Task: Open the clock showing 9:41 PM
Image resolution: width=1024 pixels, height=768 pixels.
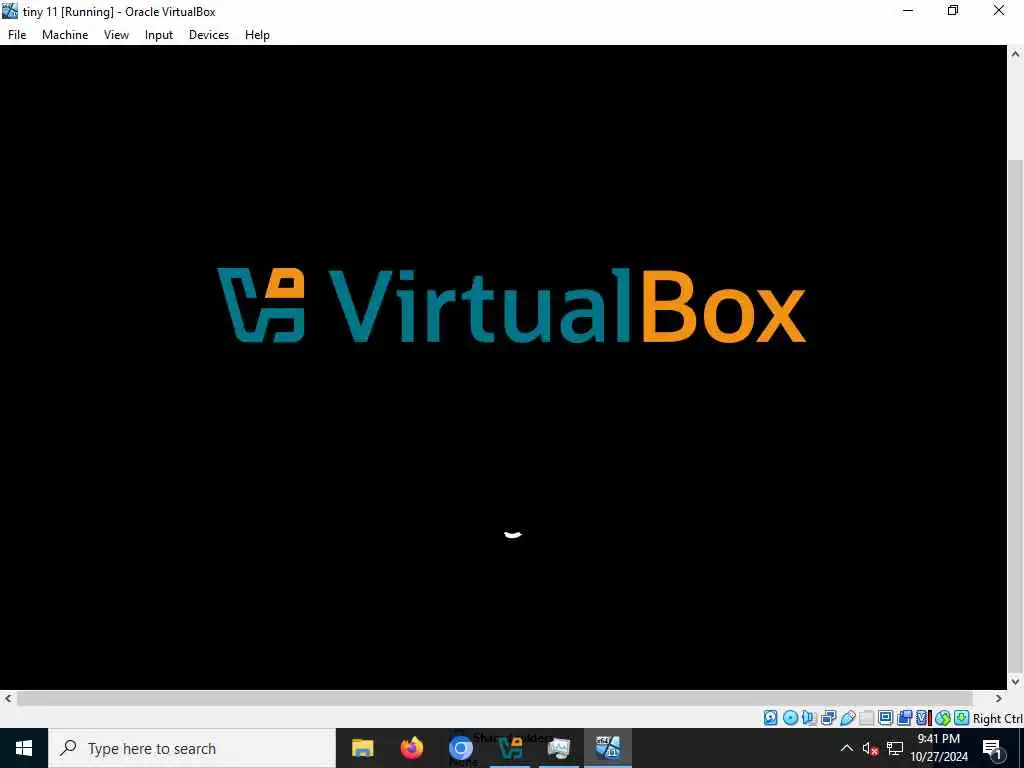Action: pyautogui.click(x=939, y=748)
